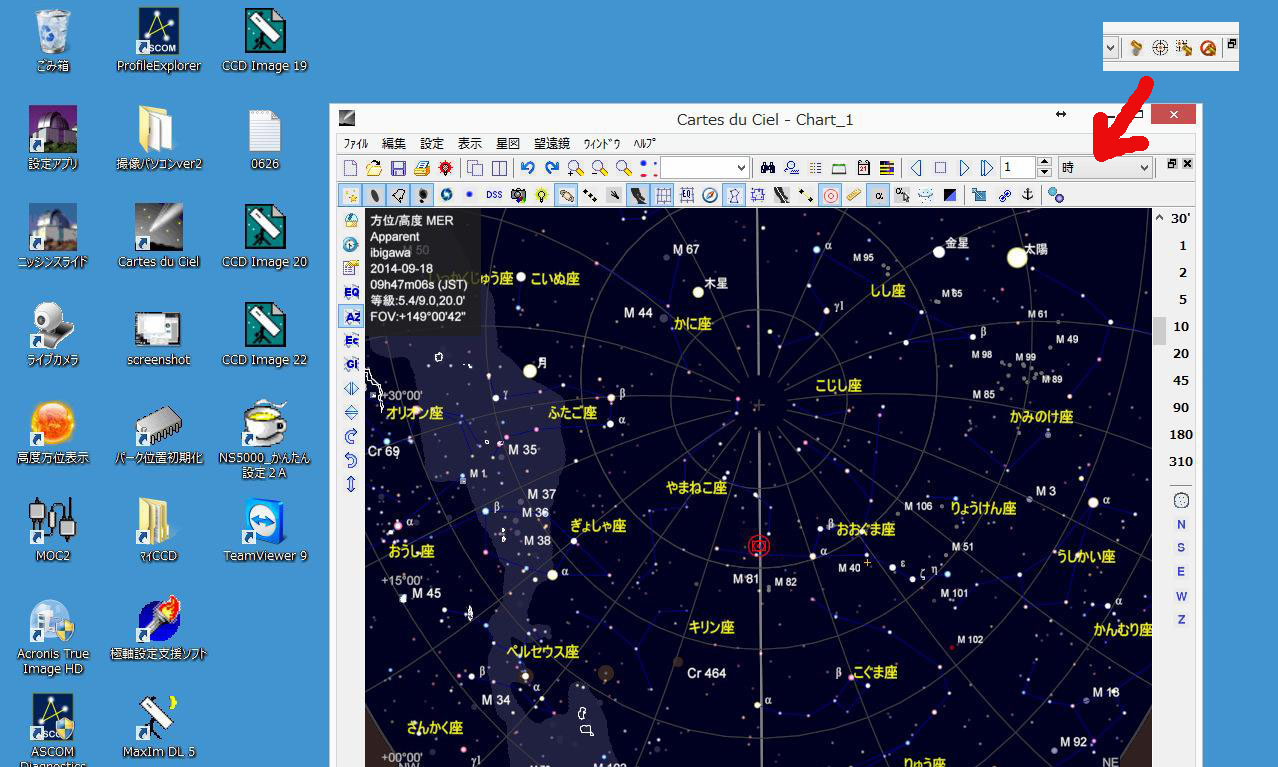Click the time step number field showing 1
Image resolution: width=1278 pixels, height=767 pixels.
coord(1018,168)
